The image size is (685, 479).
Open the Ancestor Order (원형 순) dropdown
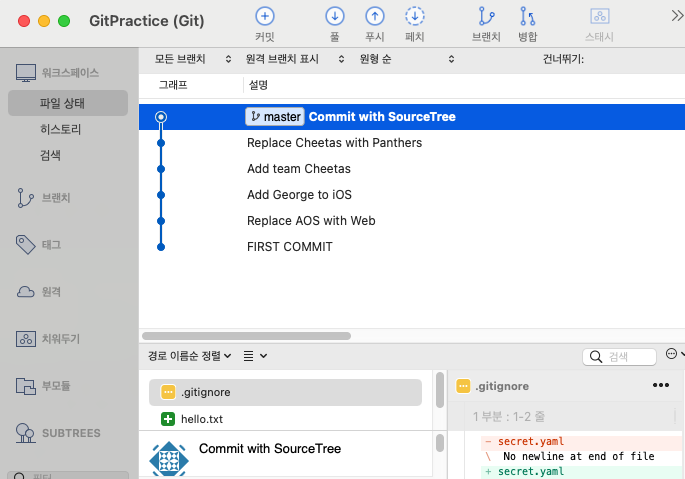point(407,59)
